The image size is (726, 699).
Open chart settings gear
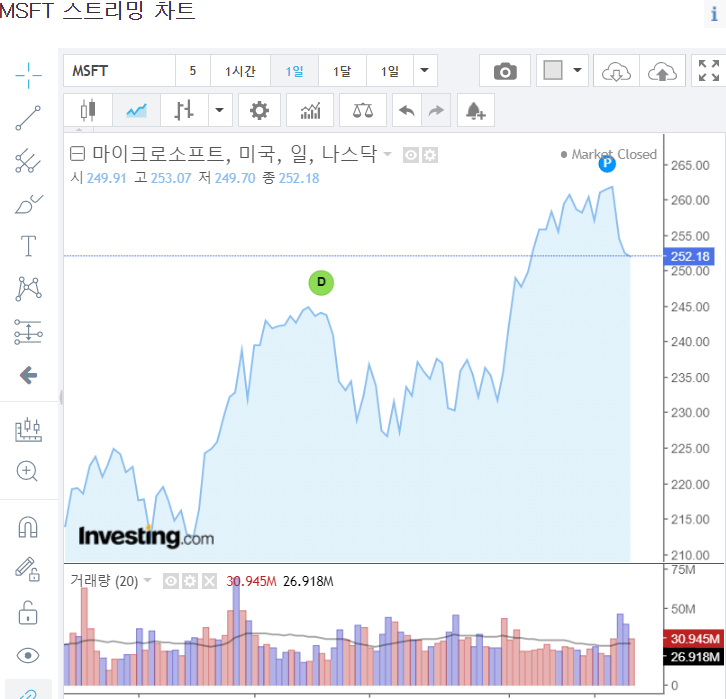(259, 110)
